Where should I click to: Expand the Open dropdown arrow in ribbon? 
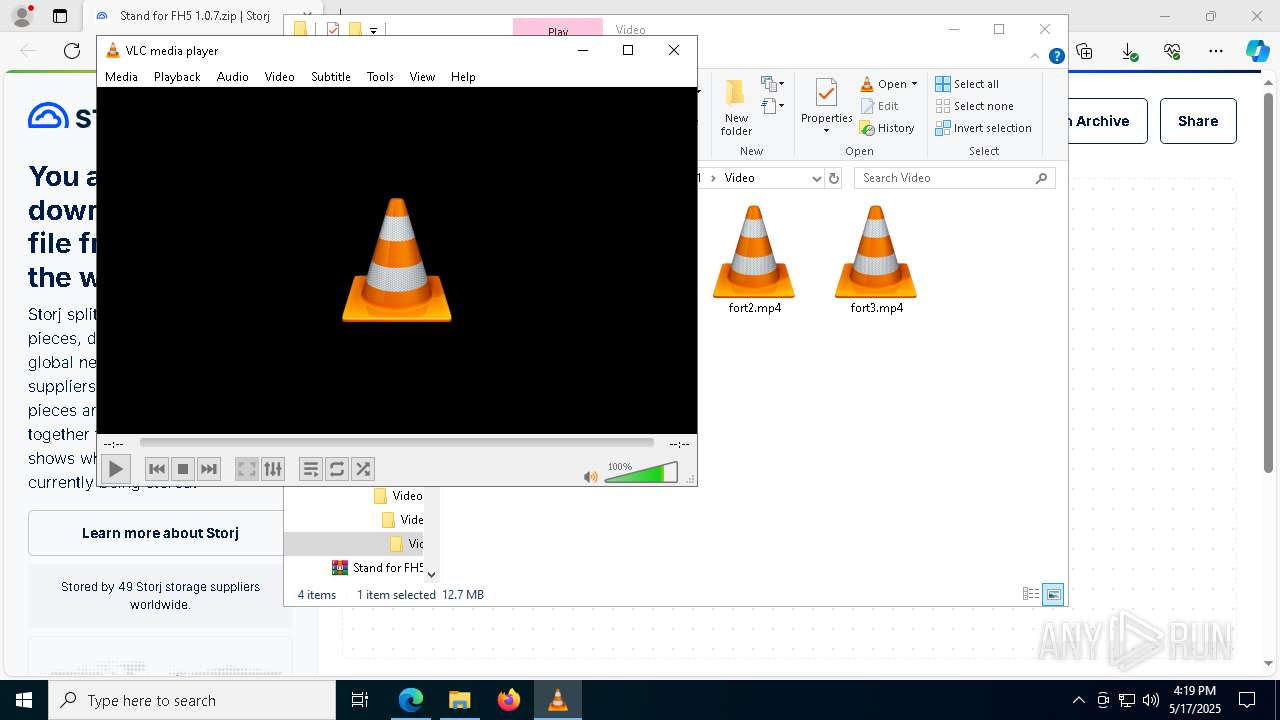point(914,84)
